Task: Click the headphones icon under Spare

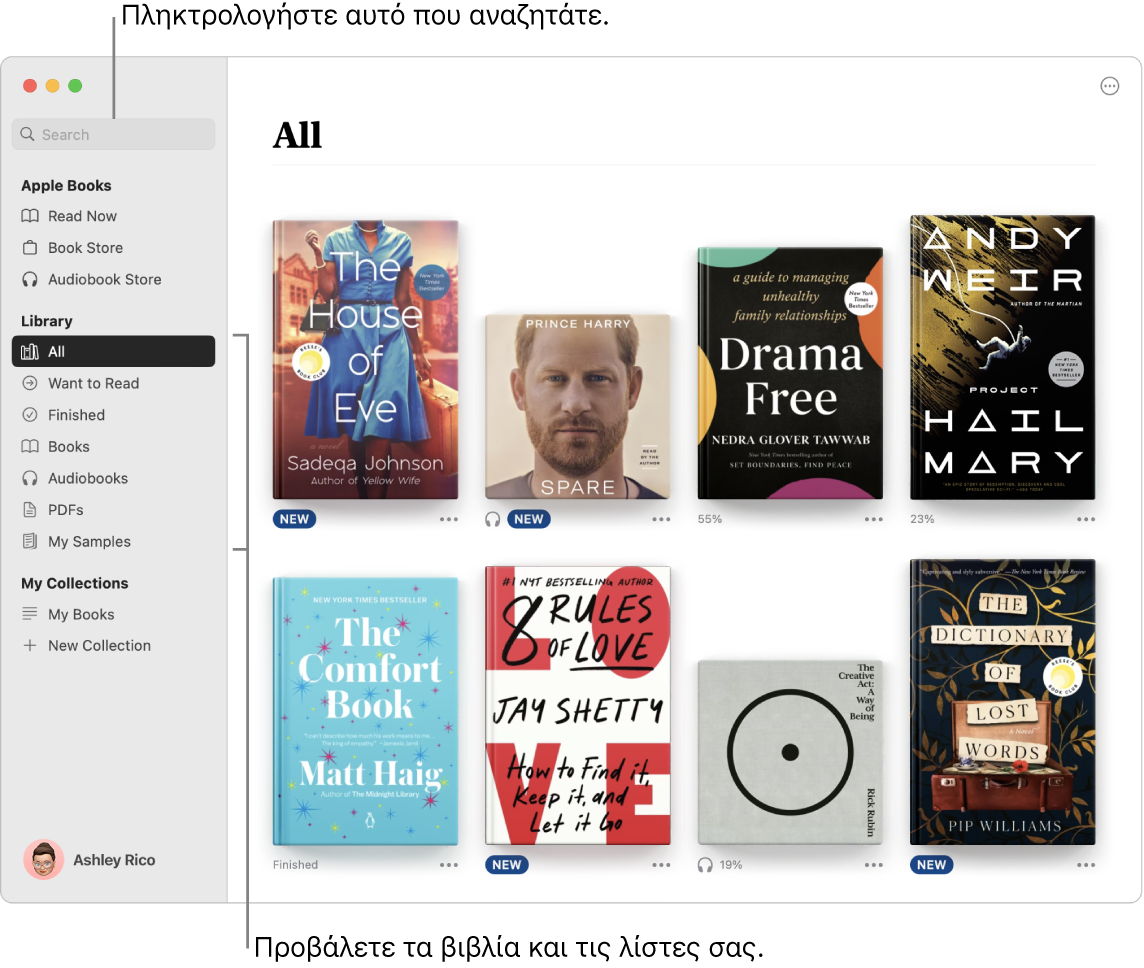Action: pos(492,519)
